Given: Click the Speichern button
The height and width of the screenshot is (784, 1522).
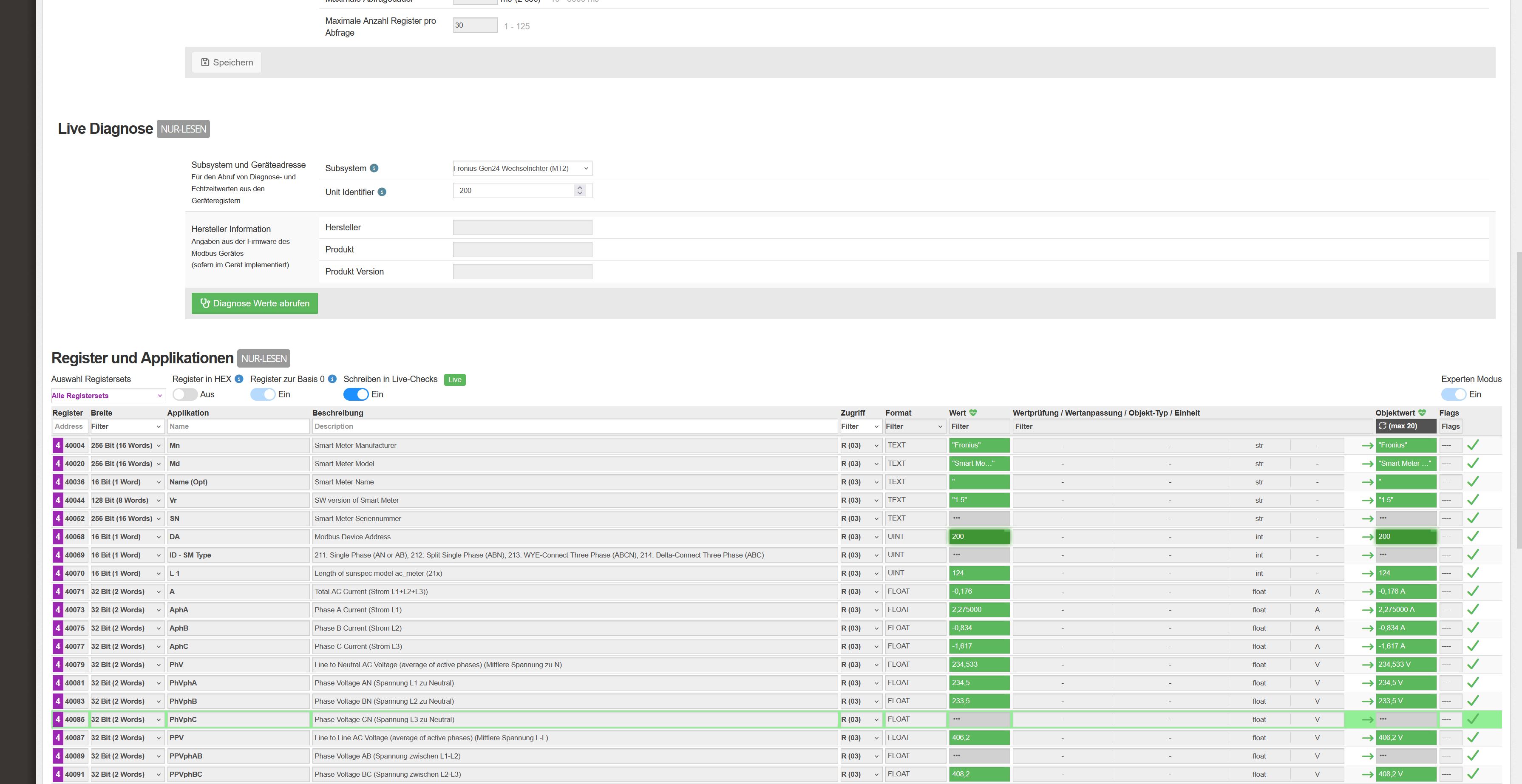Looking at the screenshot, I should (x=227, y=62).
